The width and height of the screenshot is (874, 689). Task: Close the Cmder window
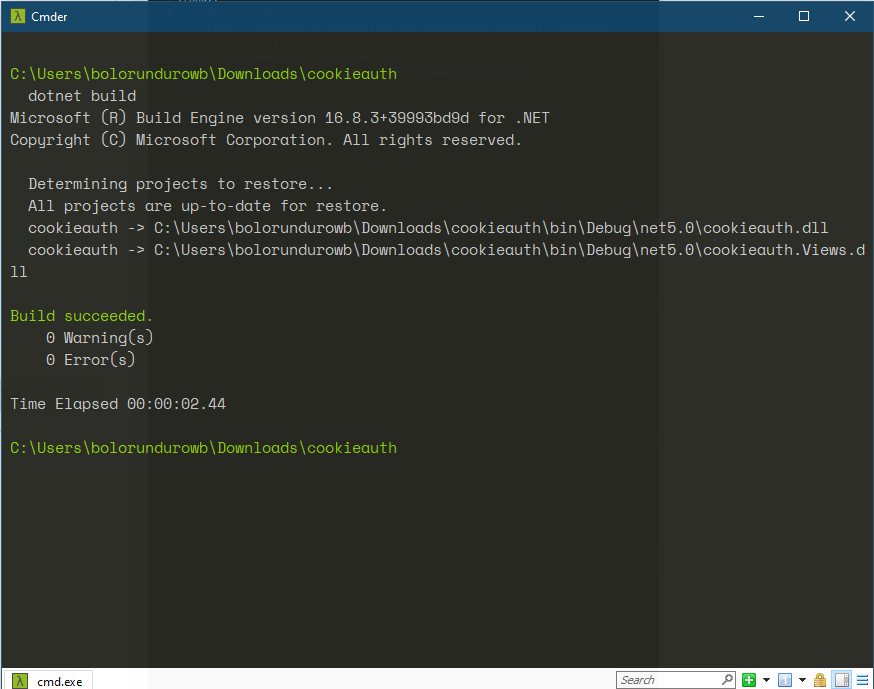point(849,16)
